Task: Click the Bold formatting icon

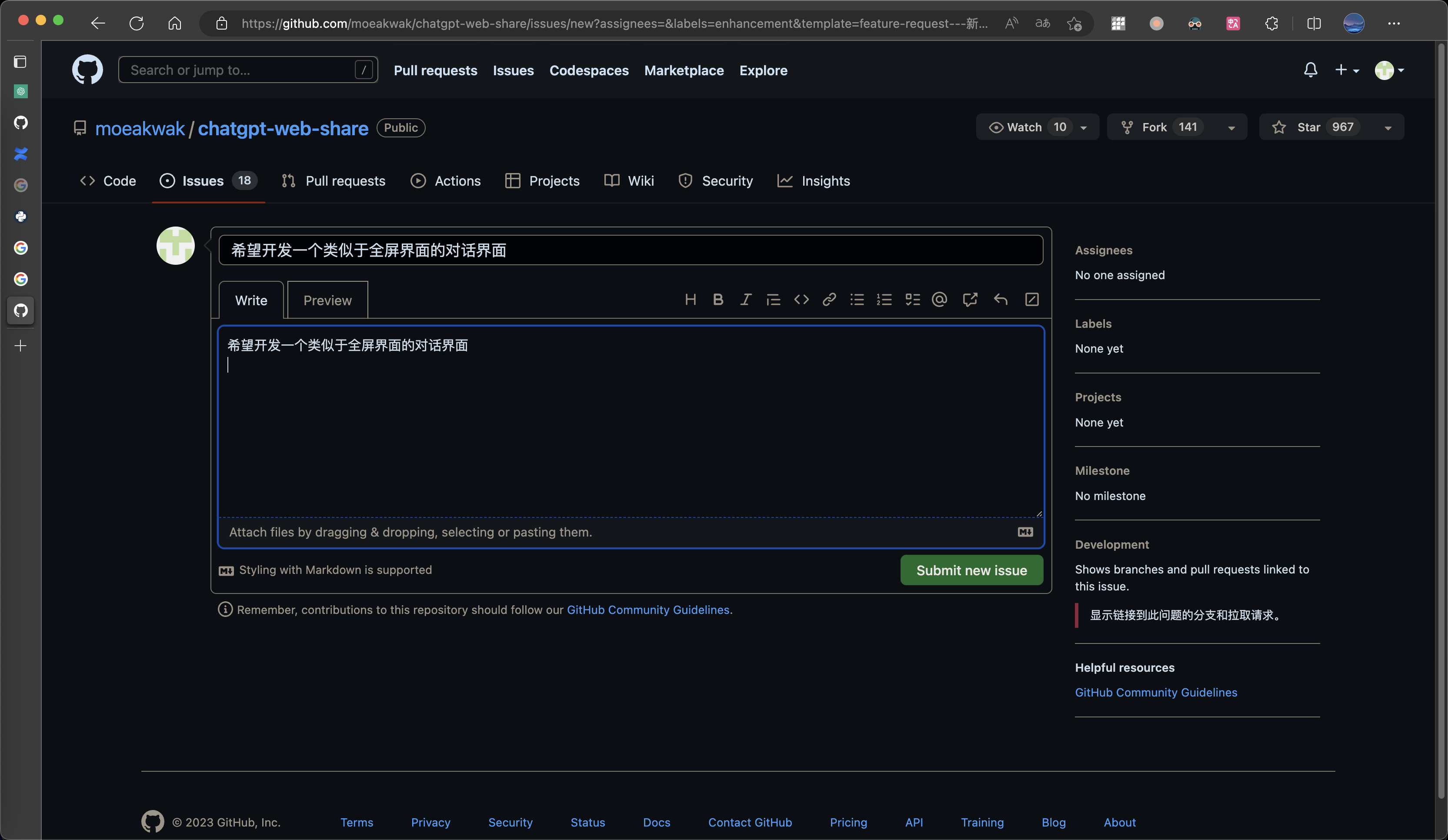Action: coord(718,299)
